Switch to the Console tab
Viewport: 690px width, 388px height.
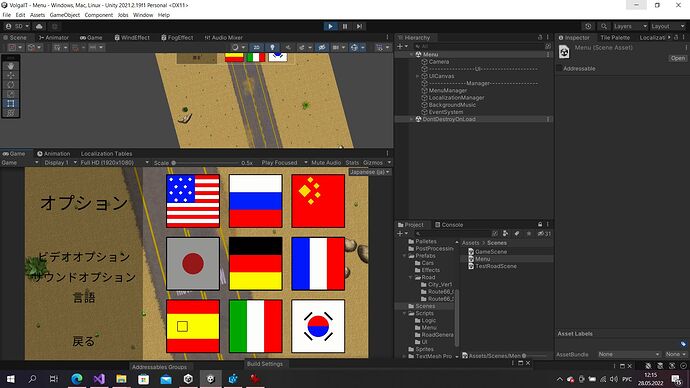[449, 225]
